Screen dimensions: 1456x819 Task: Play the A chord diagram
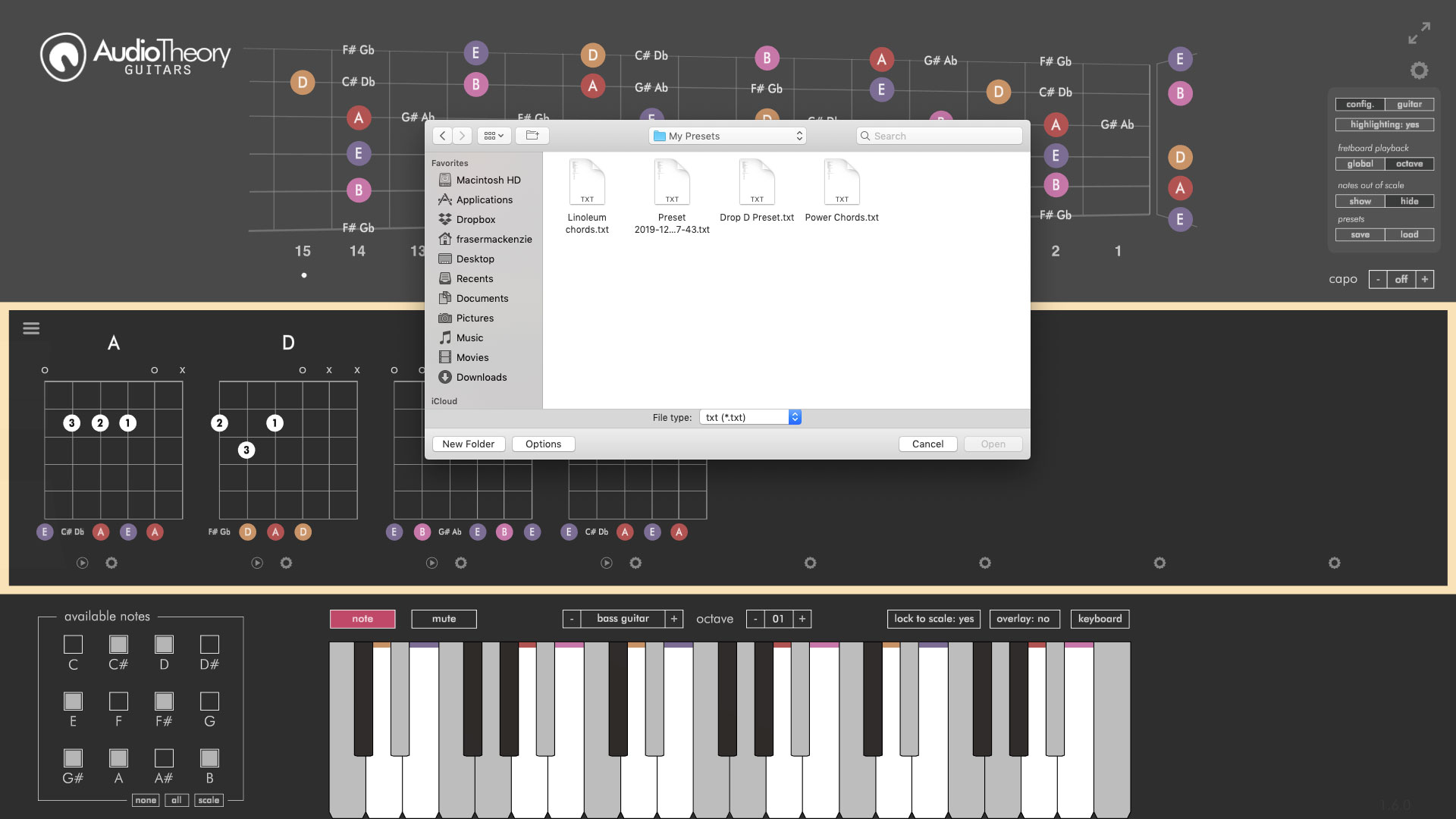83,563
